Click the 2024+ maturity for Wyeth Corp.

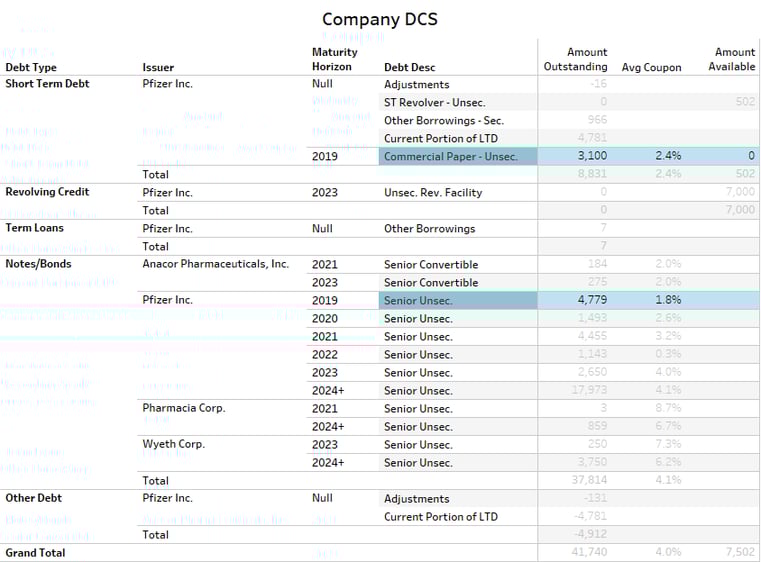(328, 463)
